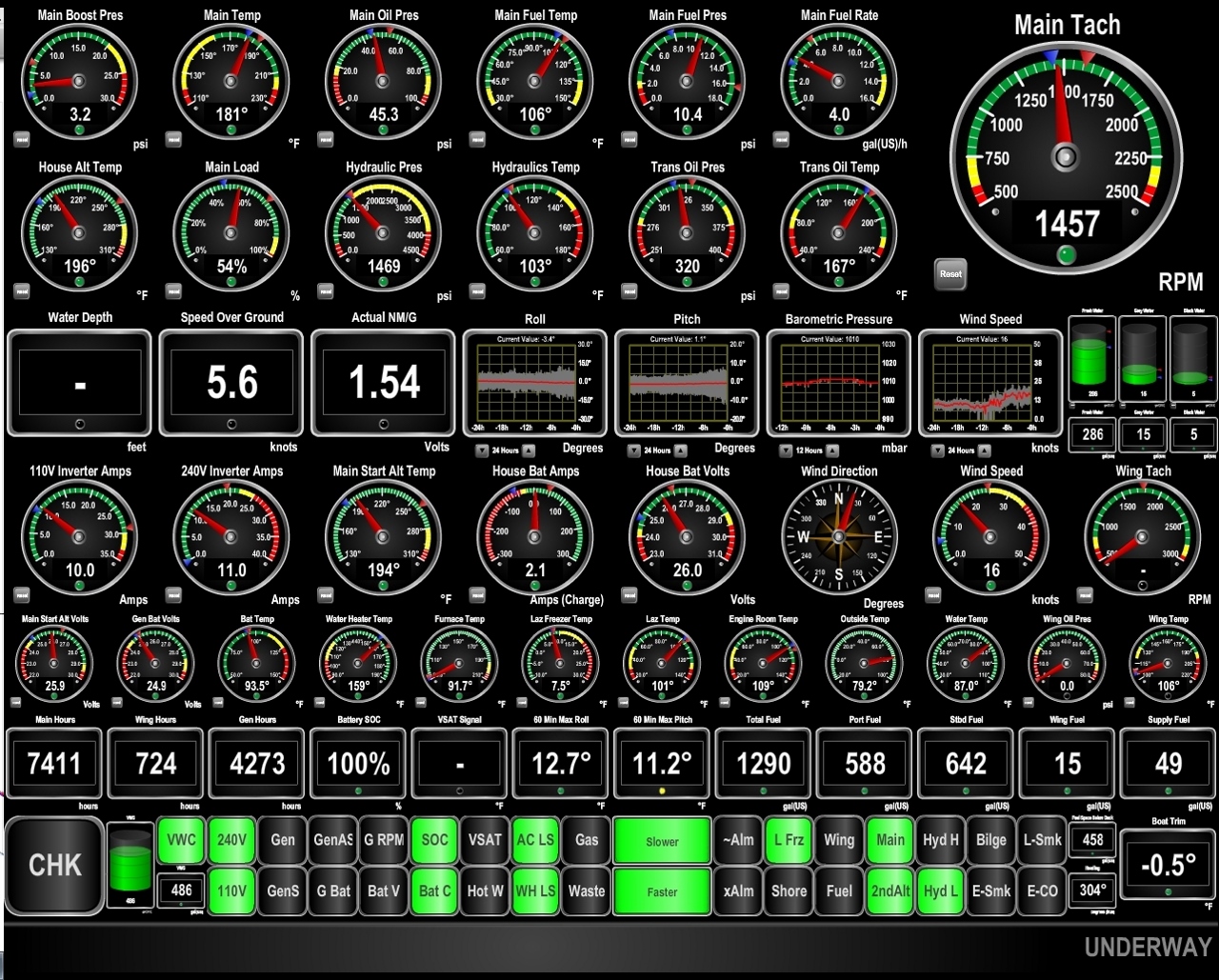Click the Grey Water tank level graphic
Image resolution: width=1219 pixels, height=980 pixels.
1143,360
